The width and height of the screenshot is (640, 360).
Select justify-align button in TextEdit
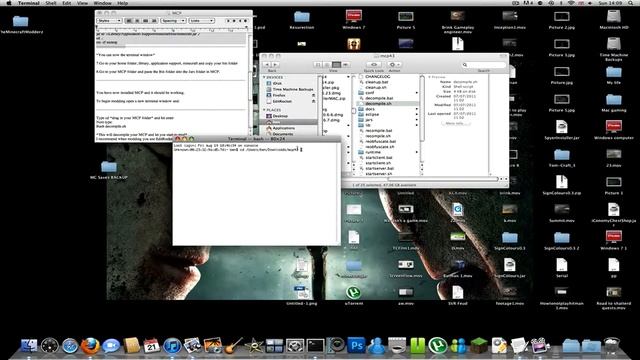(x=146, y=20)
